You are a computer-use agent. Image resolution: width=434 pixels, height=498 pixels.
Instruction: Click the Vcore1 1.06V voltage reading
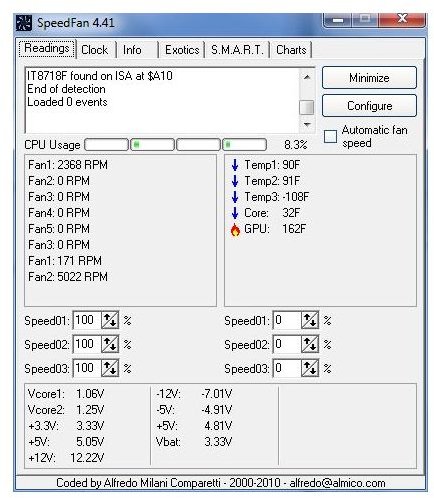[x=66, y=394]
